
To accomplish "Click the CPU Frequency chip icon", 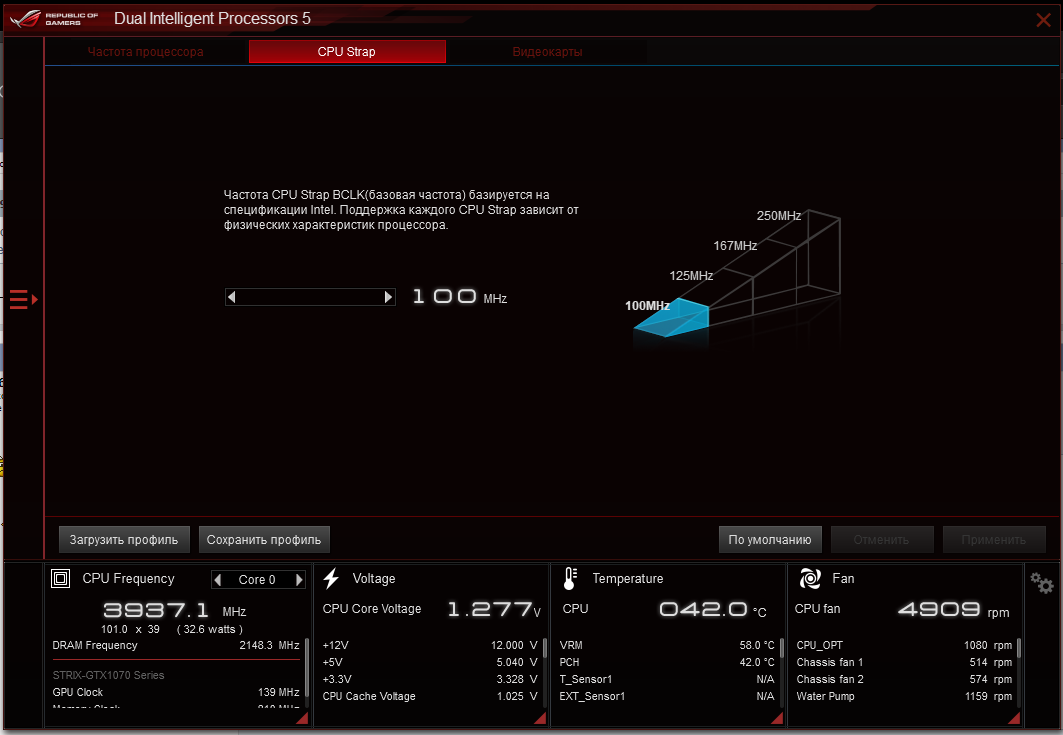I will click(x=61, y=578).
